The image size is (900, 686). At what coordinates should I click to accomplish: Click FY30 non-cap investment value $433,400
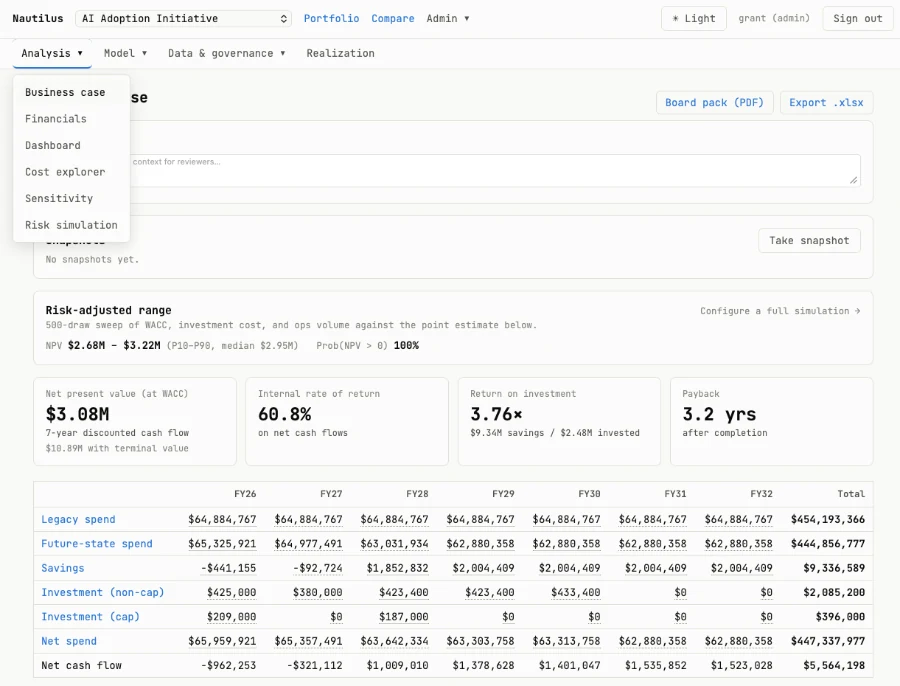[576, 592]
